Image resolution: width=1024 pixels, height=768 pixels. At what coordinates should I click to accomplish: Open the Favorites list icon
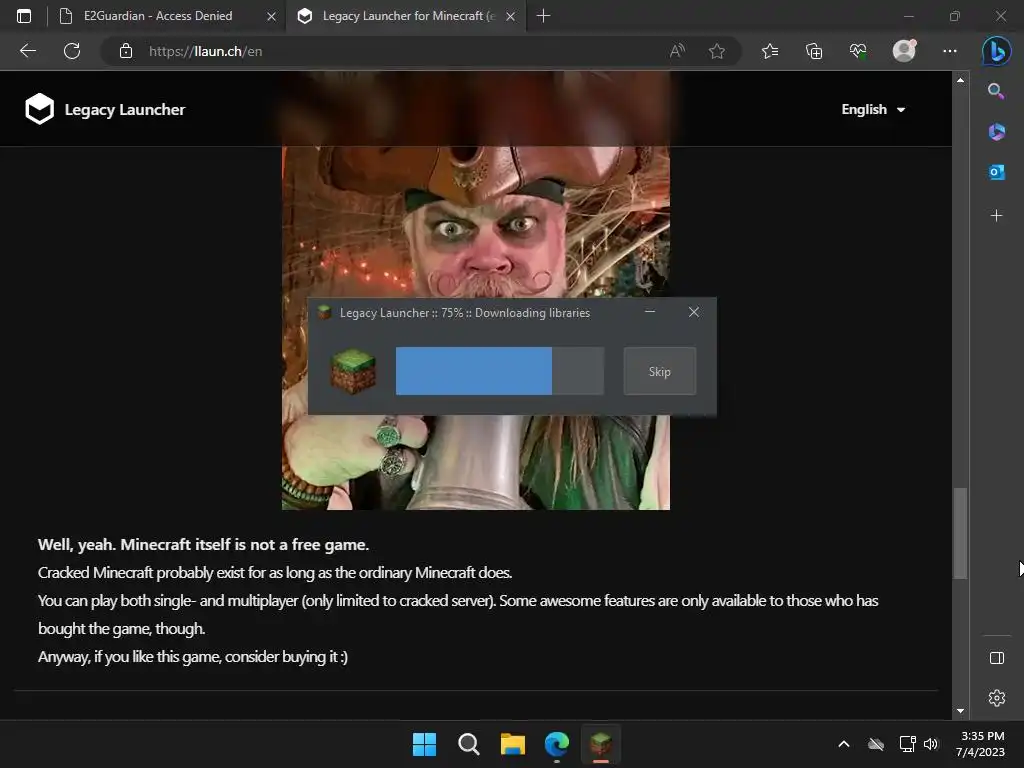[770, 51]
